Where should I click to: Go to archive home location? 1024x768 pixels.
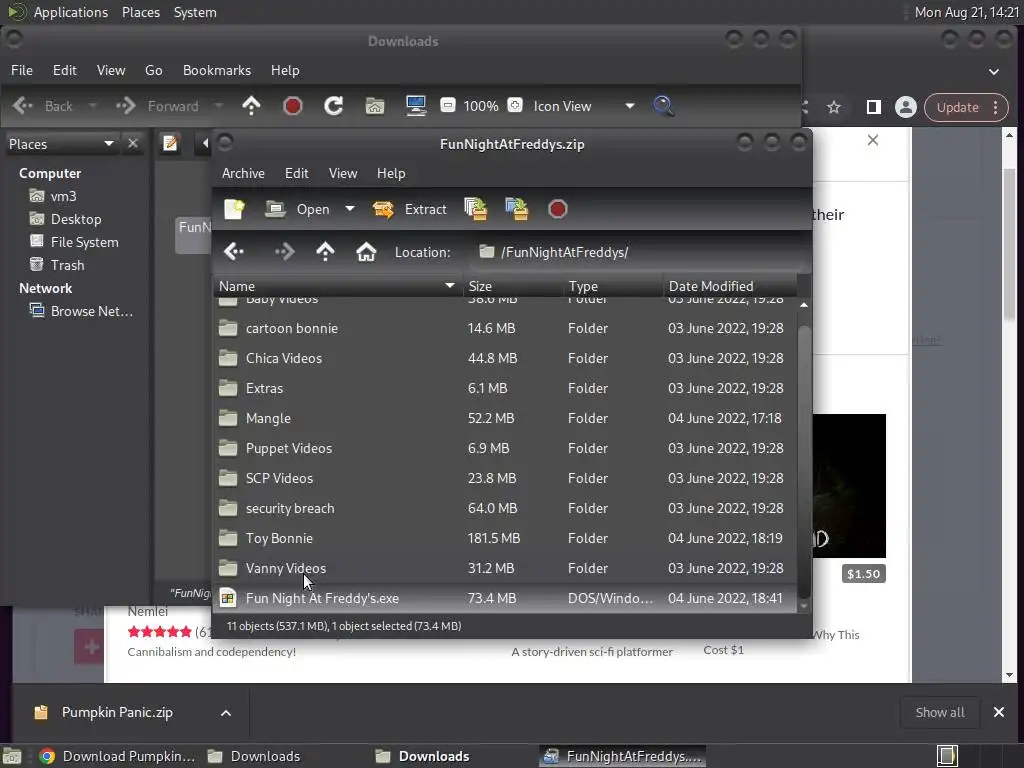(366, 252)
